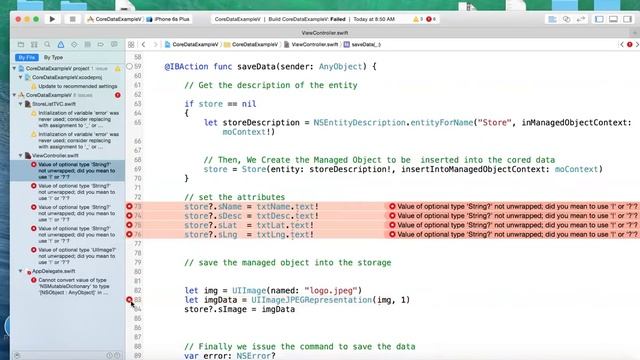Click CoreDataExampleV folder in jump bar
This screenshot has width=640, height=360.
(x=251, y=44)
